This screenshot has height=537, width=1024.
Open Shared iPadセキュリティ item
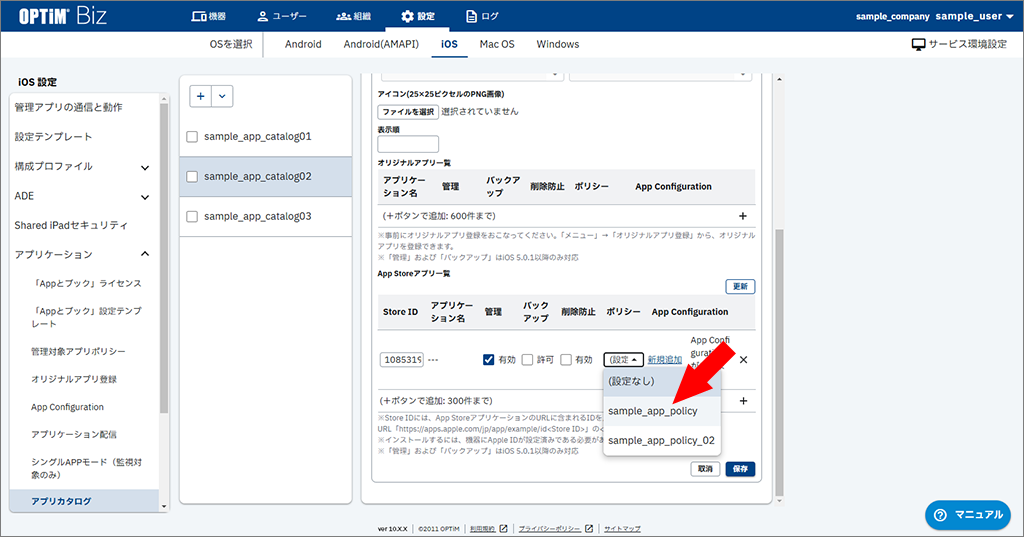pyautogui.click(x=71, y=225)
